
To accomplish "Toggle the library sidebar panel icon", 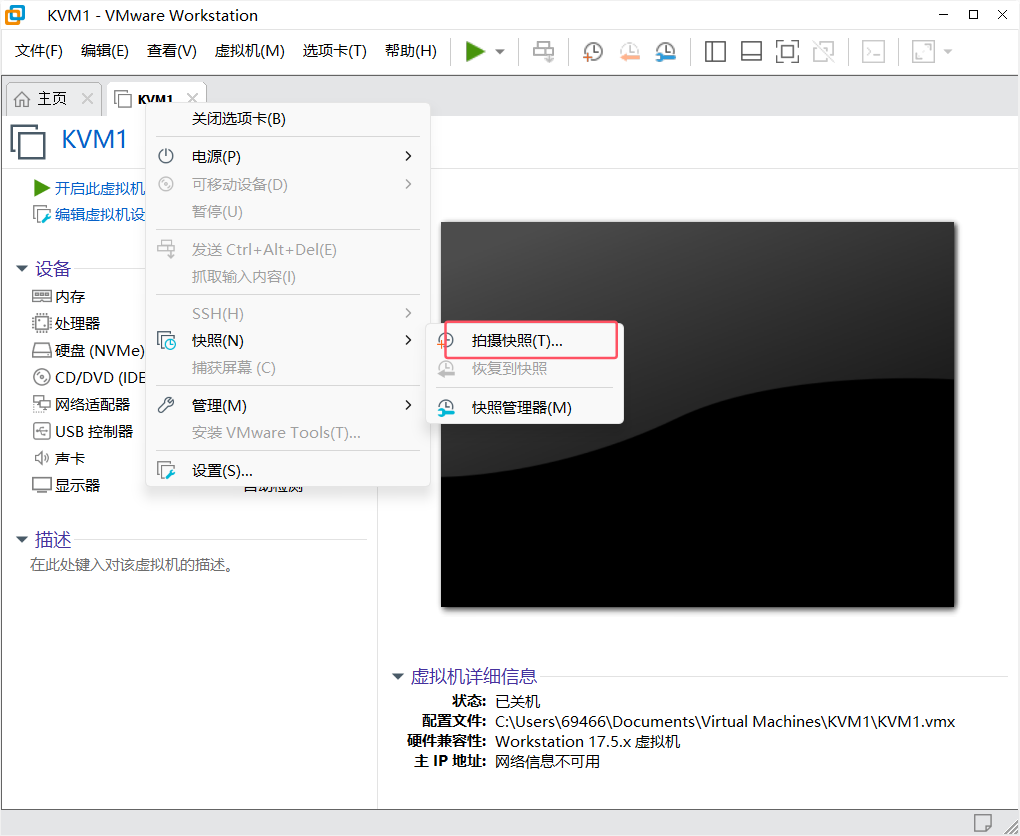I will (715, 51).
